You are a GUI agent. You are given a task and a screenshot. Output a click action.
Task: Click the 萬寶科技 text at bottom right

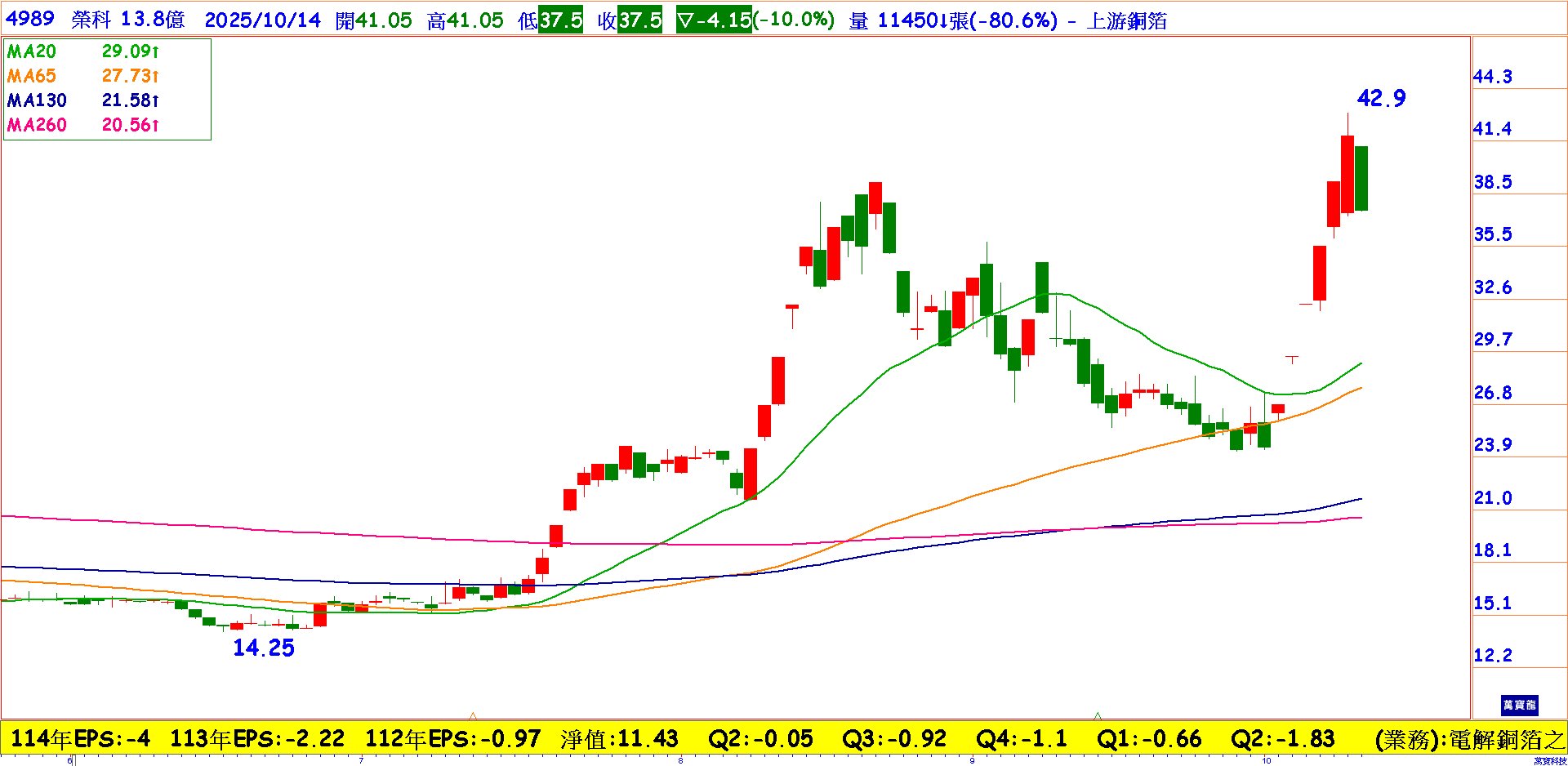click(x=1549, y=761)
